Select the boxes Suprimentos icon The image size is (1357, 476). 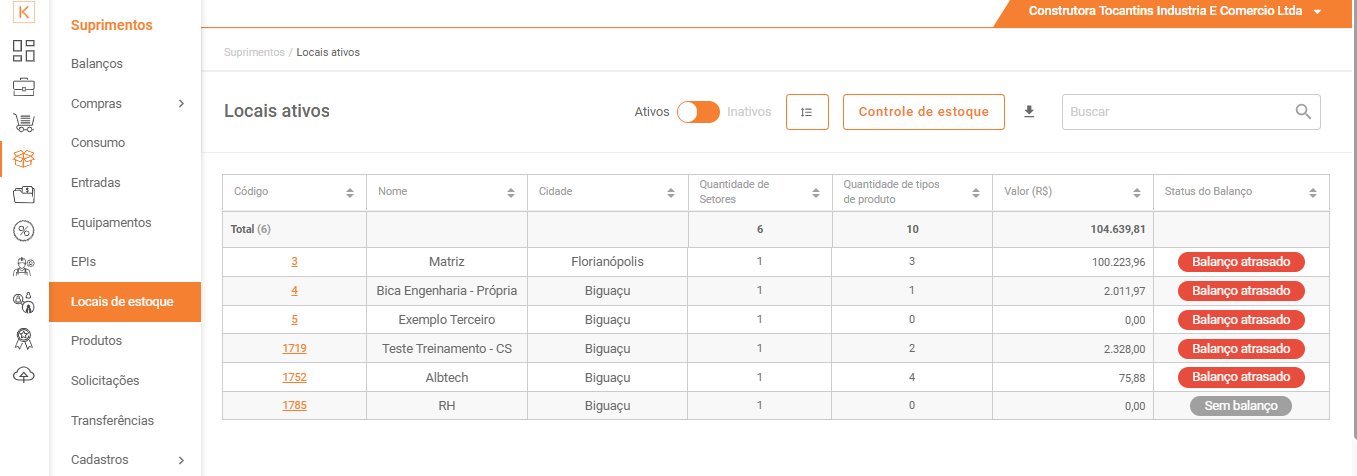pos(24,158)
